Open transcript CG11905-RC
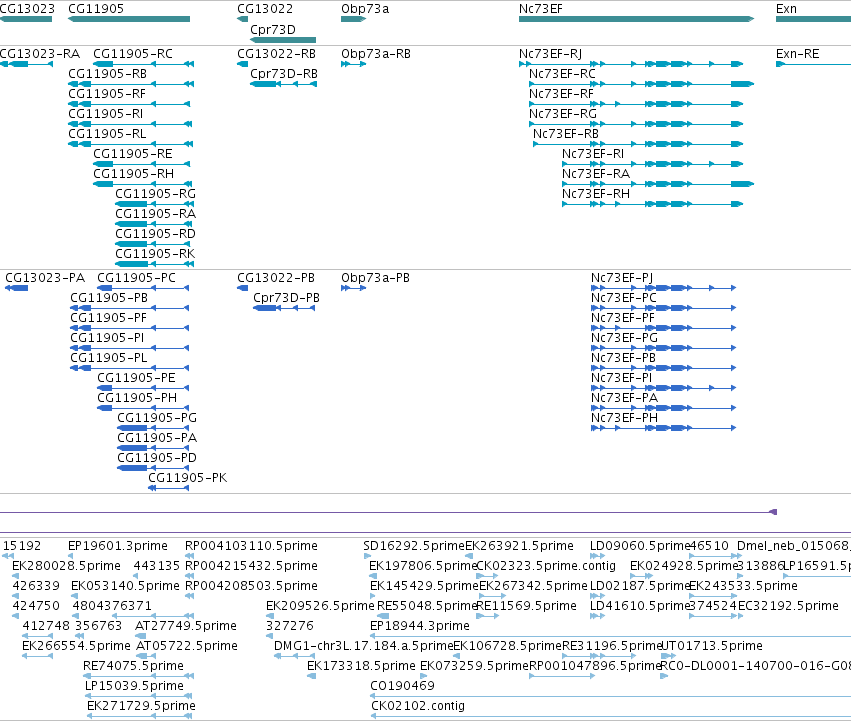The image size is (851, 721). point(133,54)
